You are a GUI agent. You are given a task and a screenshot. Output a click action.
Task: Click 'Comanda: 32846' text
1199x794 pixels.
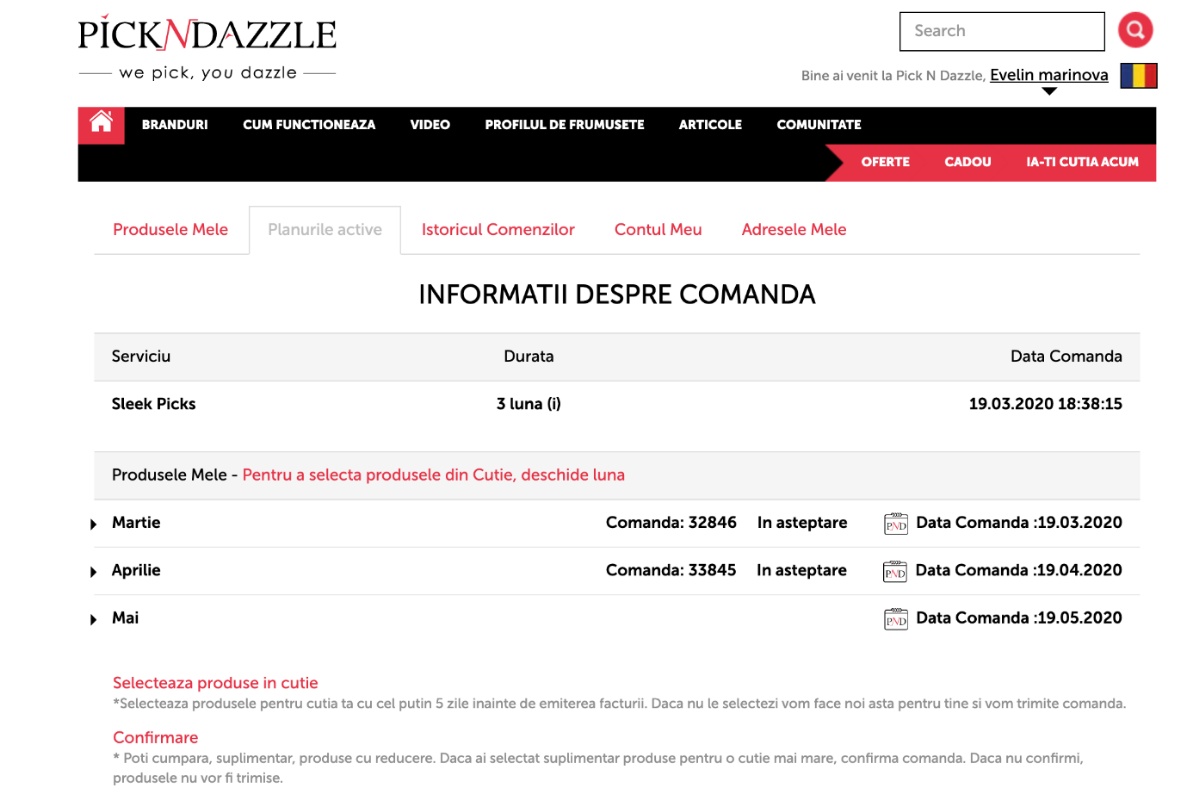[x=671, y=522]
